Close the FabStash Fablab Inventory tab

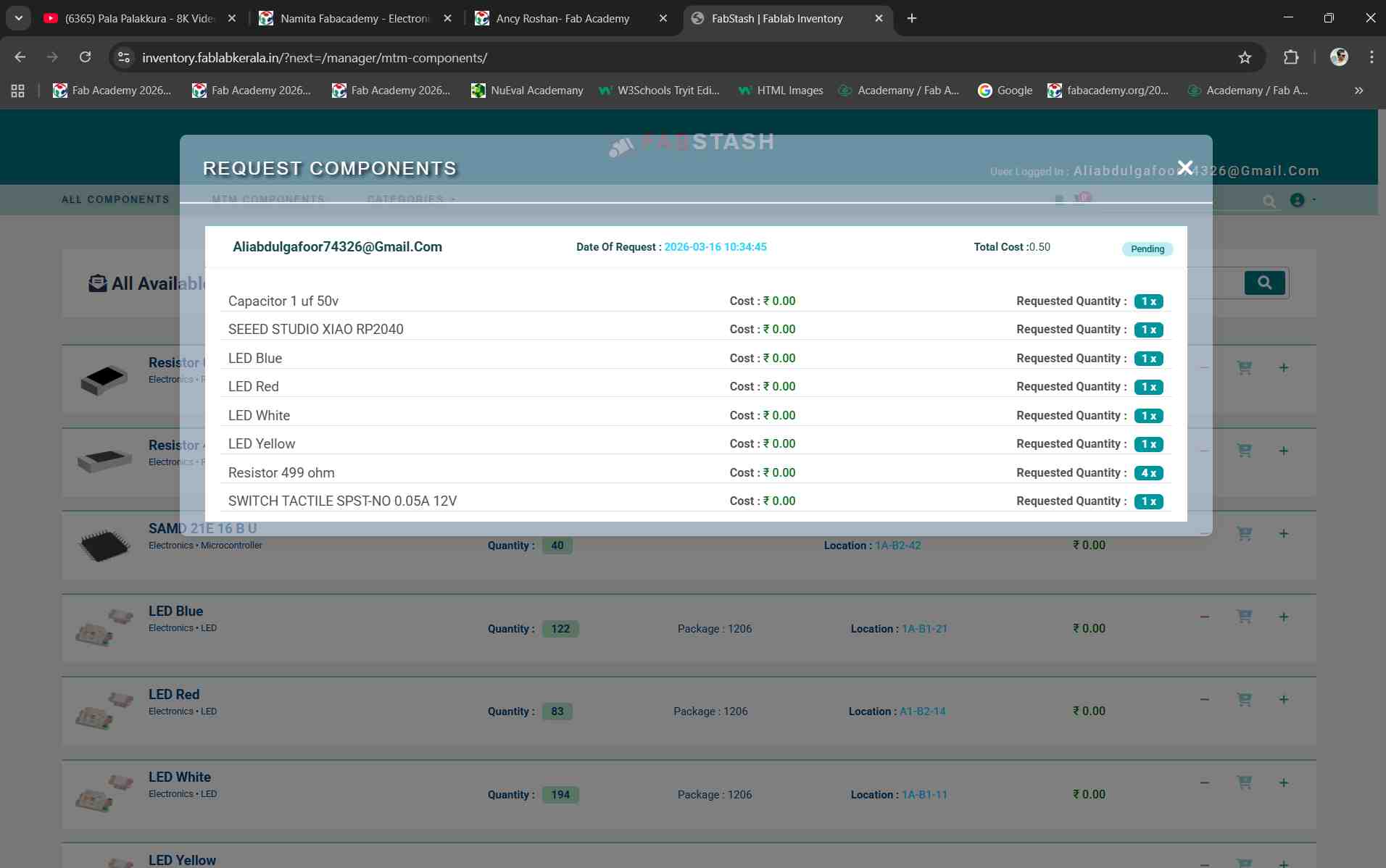[879, 18]
